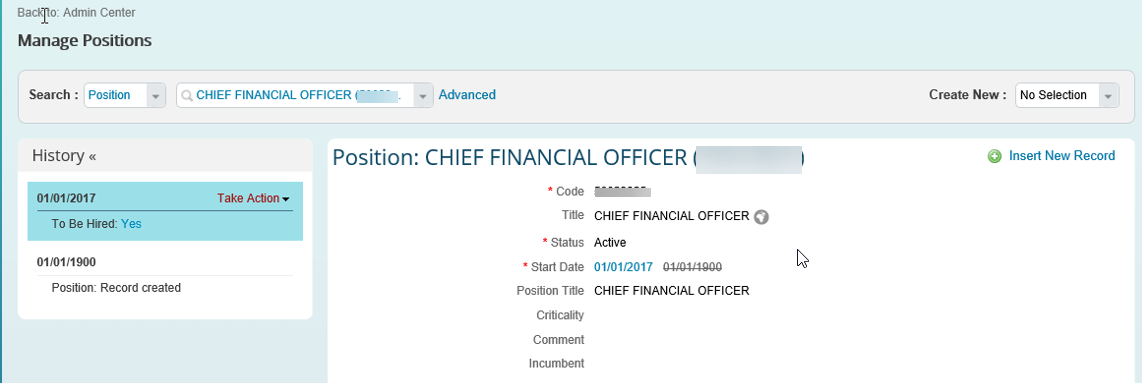This screenshot has height=383, width=1142.
Task: Click the globe translation icon beside Title
Action: [761, 217]
